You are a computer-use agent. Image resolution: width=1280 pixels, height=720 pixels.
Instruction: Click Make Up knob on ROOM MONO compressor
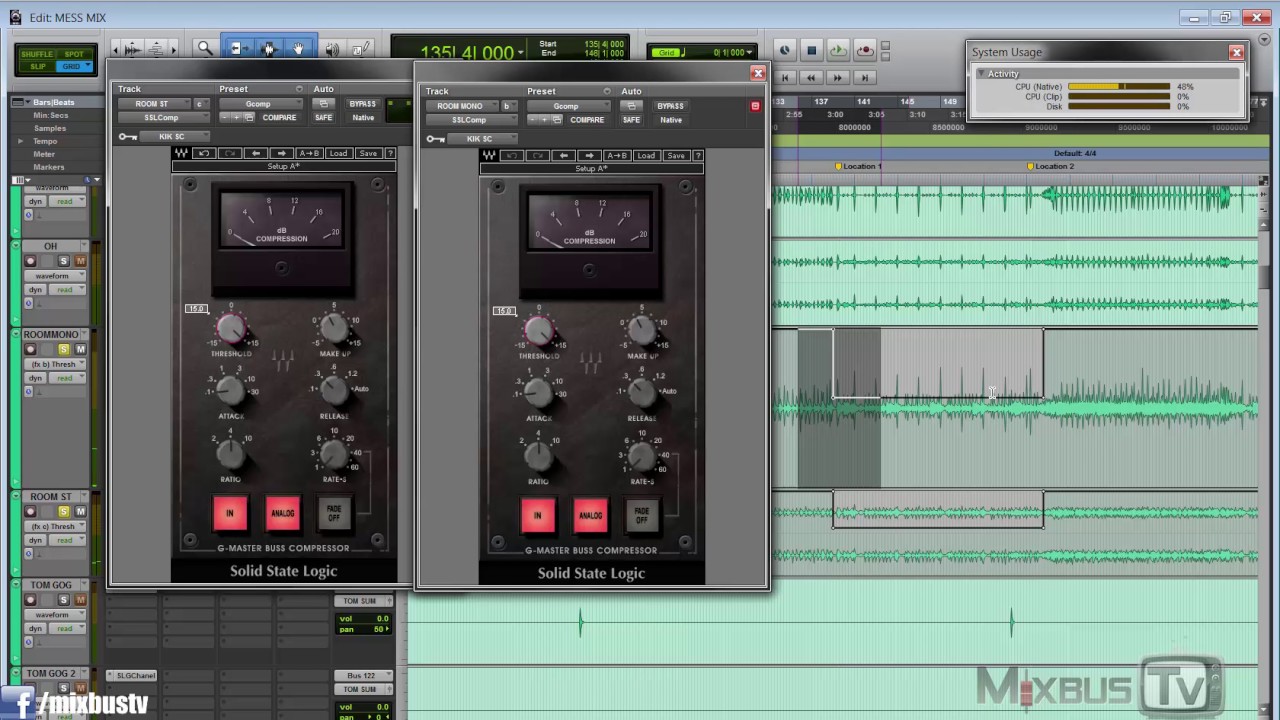(x=641, y=330)
